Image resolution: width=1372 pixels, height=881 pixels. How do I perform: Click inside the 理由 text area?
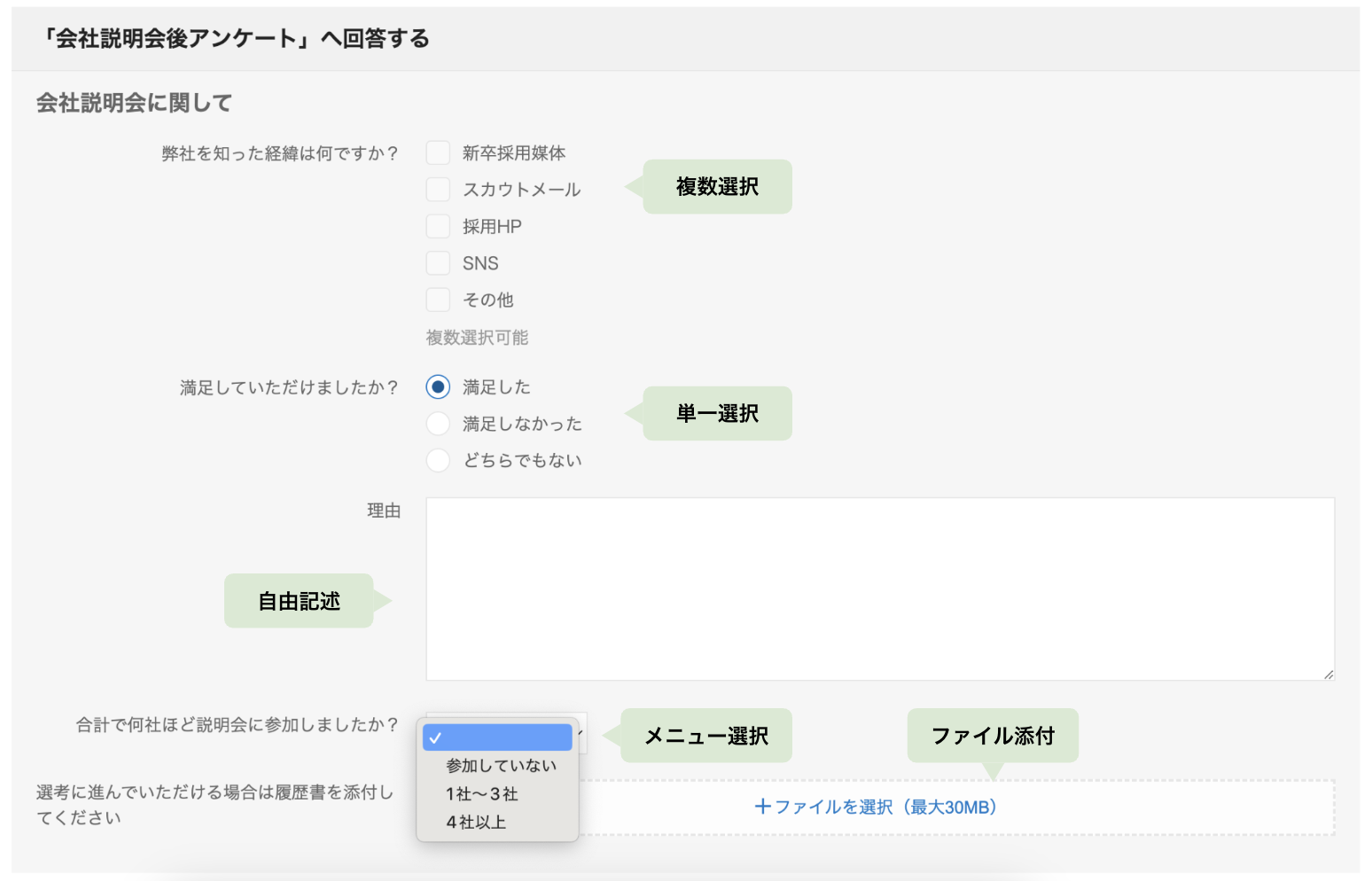pyautogui.click(x=879, y=589)
